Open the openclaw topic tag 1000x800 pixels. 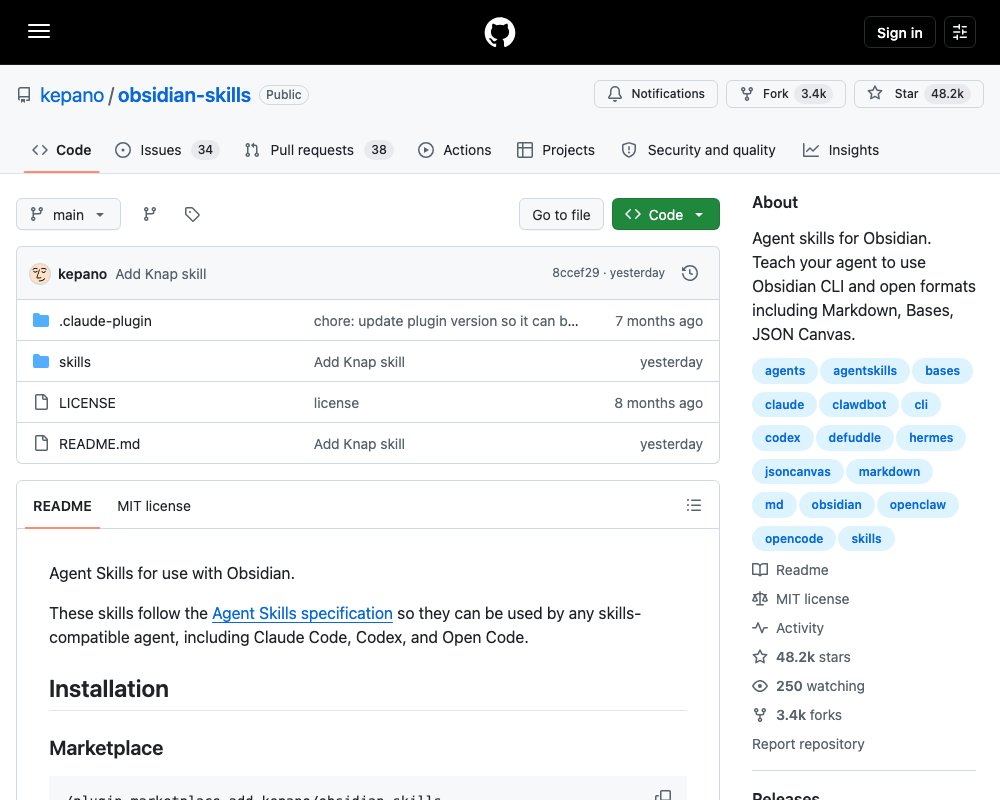point(917,505)
